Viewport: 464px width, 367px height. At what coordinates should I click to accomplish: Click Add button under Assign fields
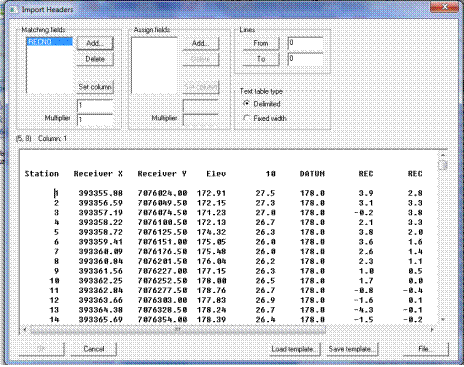201,43
